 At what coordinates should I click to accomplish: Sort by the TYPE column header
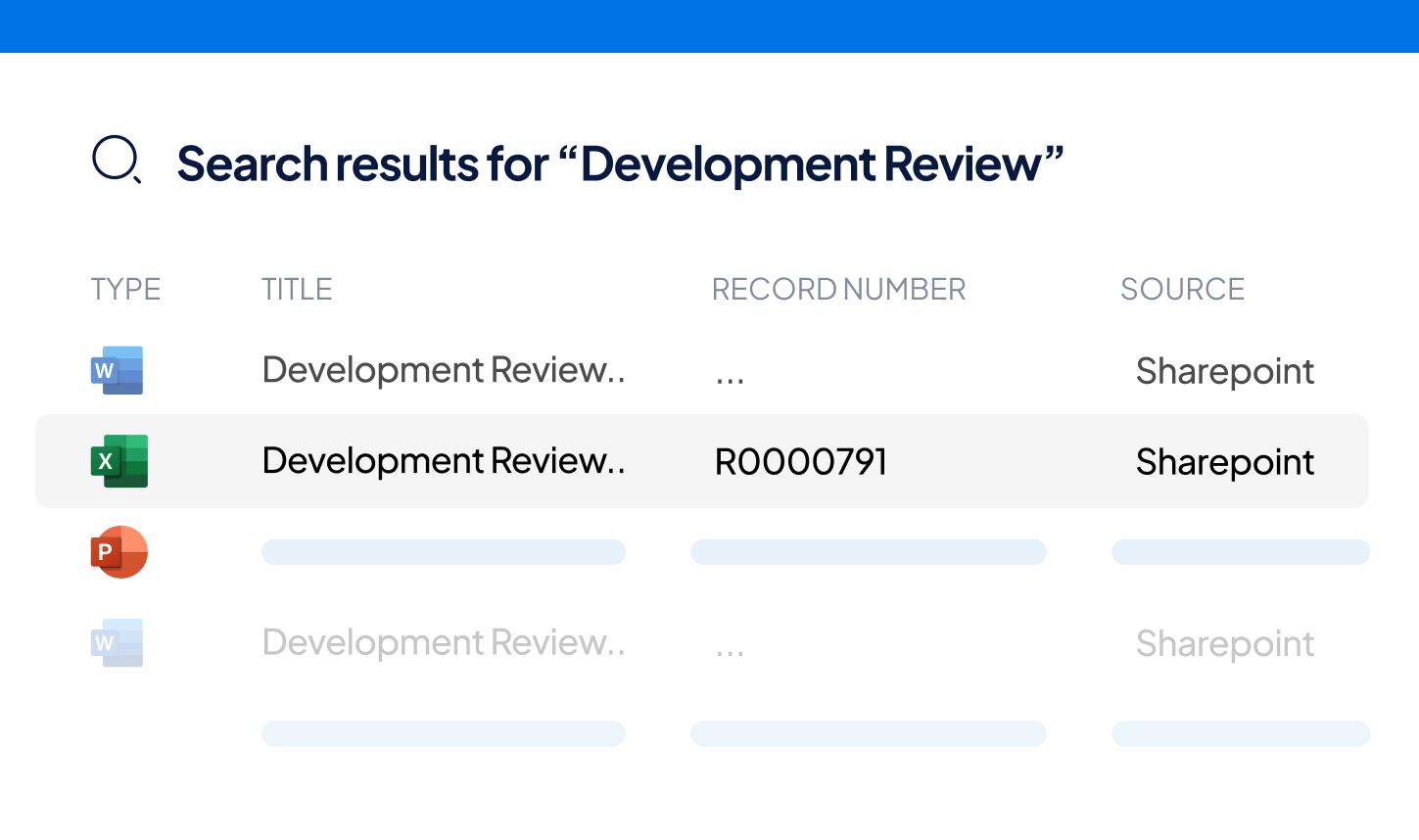click(x=125, y=290)
